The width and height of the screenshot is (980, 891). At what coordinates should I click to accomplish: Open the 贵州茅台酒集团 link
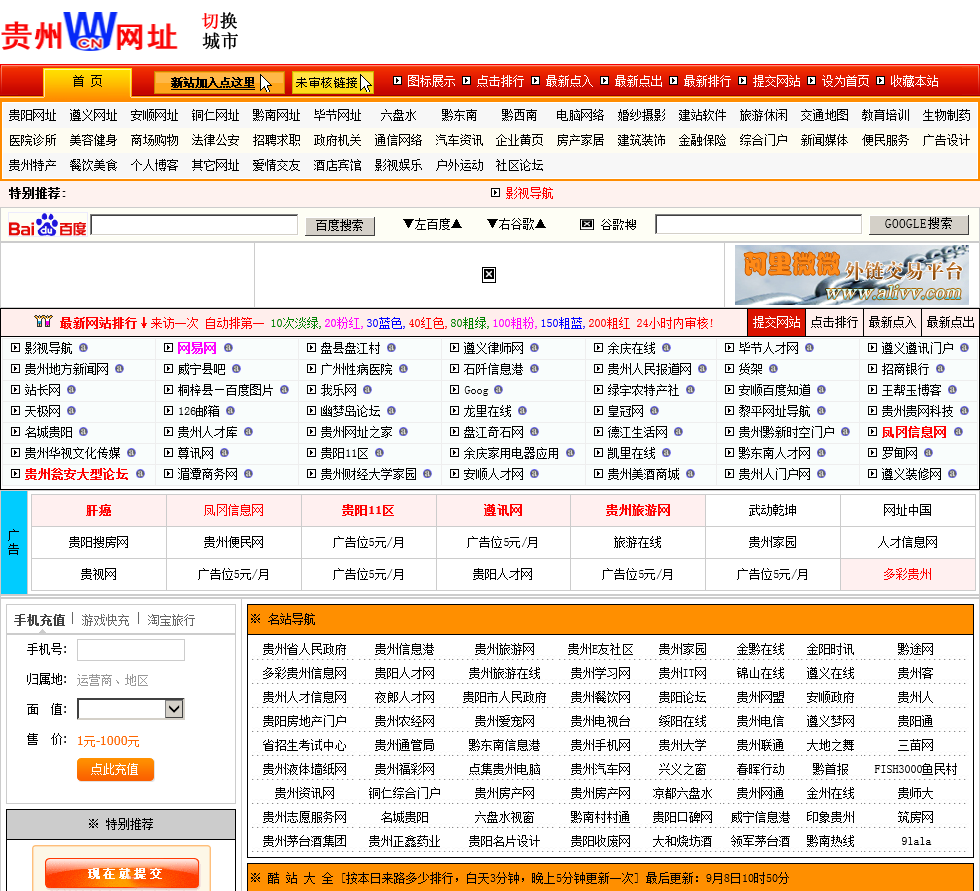point(304,841)
